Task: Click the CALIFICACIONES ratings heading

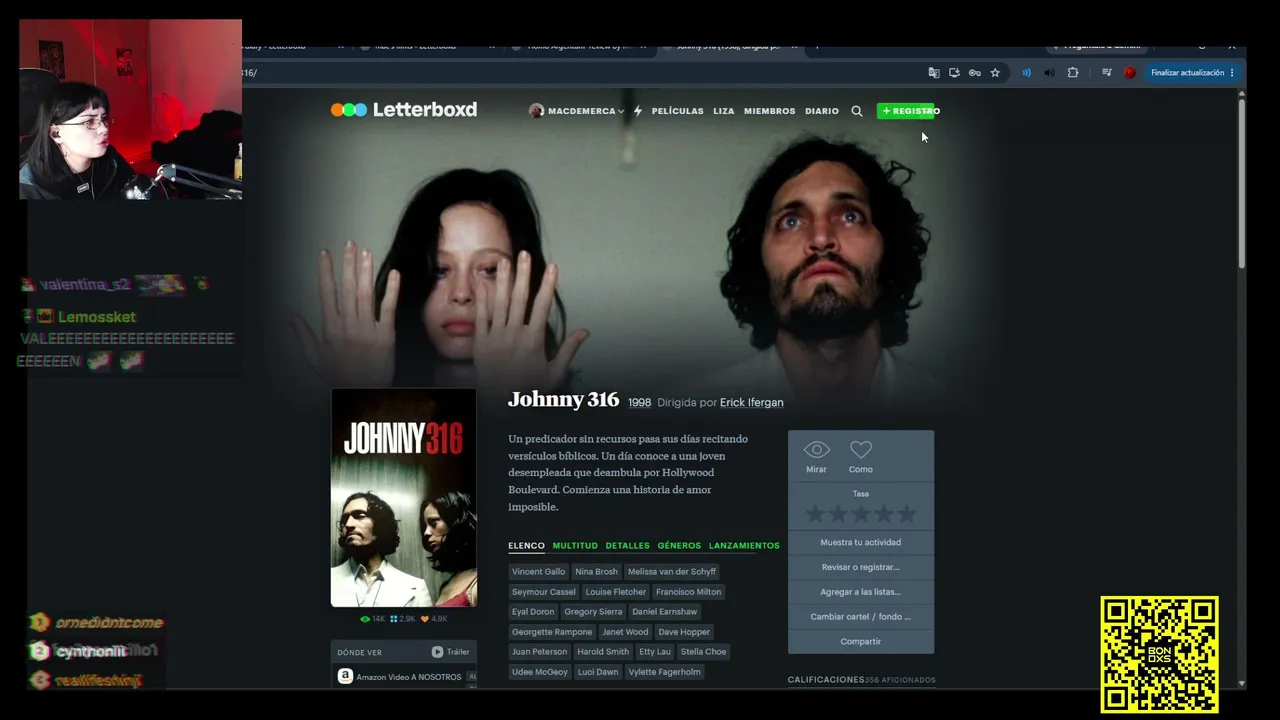Action: tap(826, 680)
